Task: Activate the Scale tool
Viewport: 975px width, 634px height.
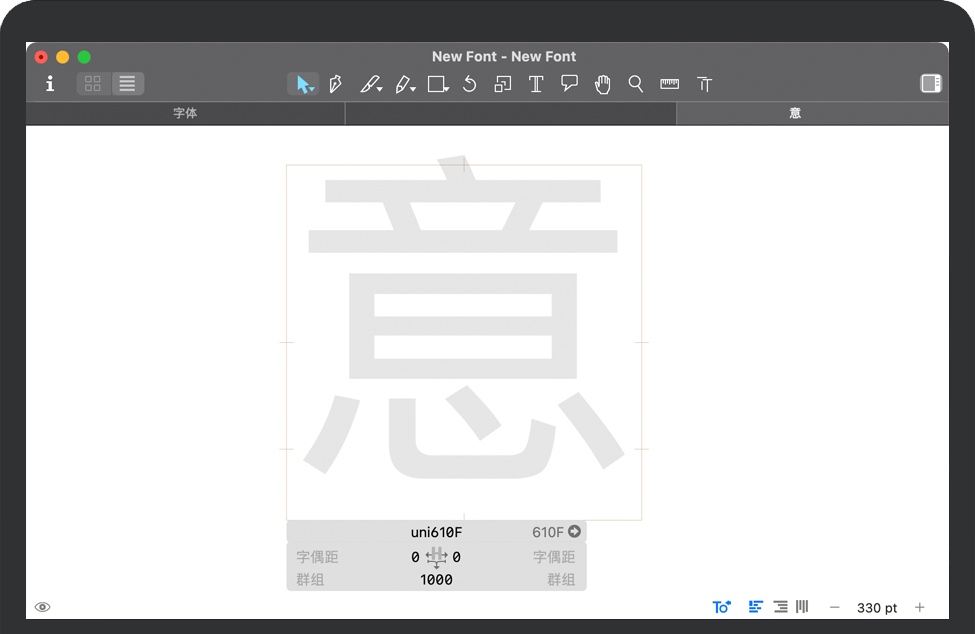Action: click(502, 85)
